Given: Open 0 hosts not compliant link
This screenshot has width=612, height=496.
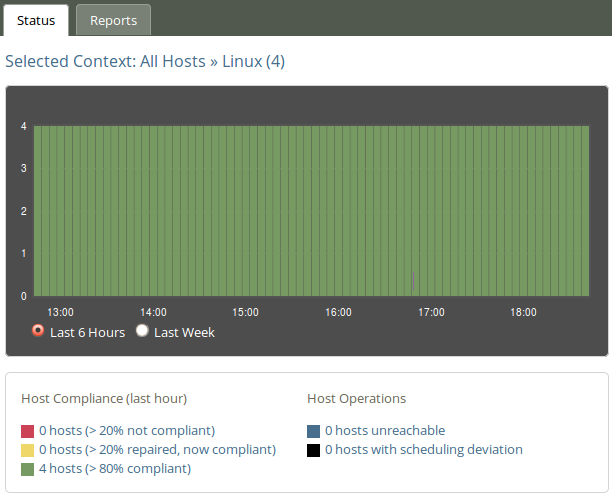Looking at the screenshot, I should pos(127,430).
